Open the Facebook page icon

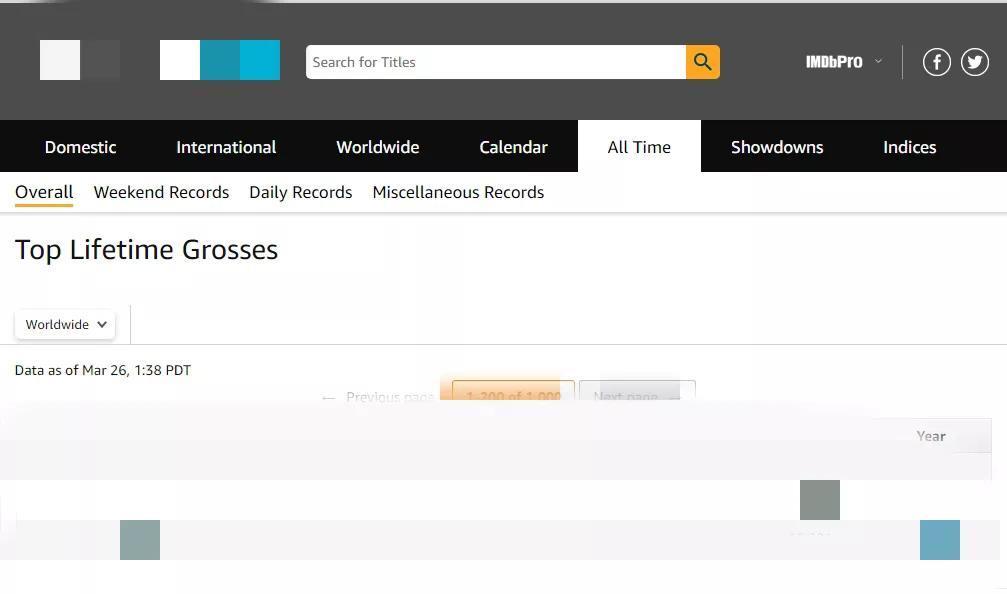936,62
